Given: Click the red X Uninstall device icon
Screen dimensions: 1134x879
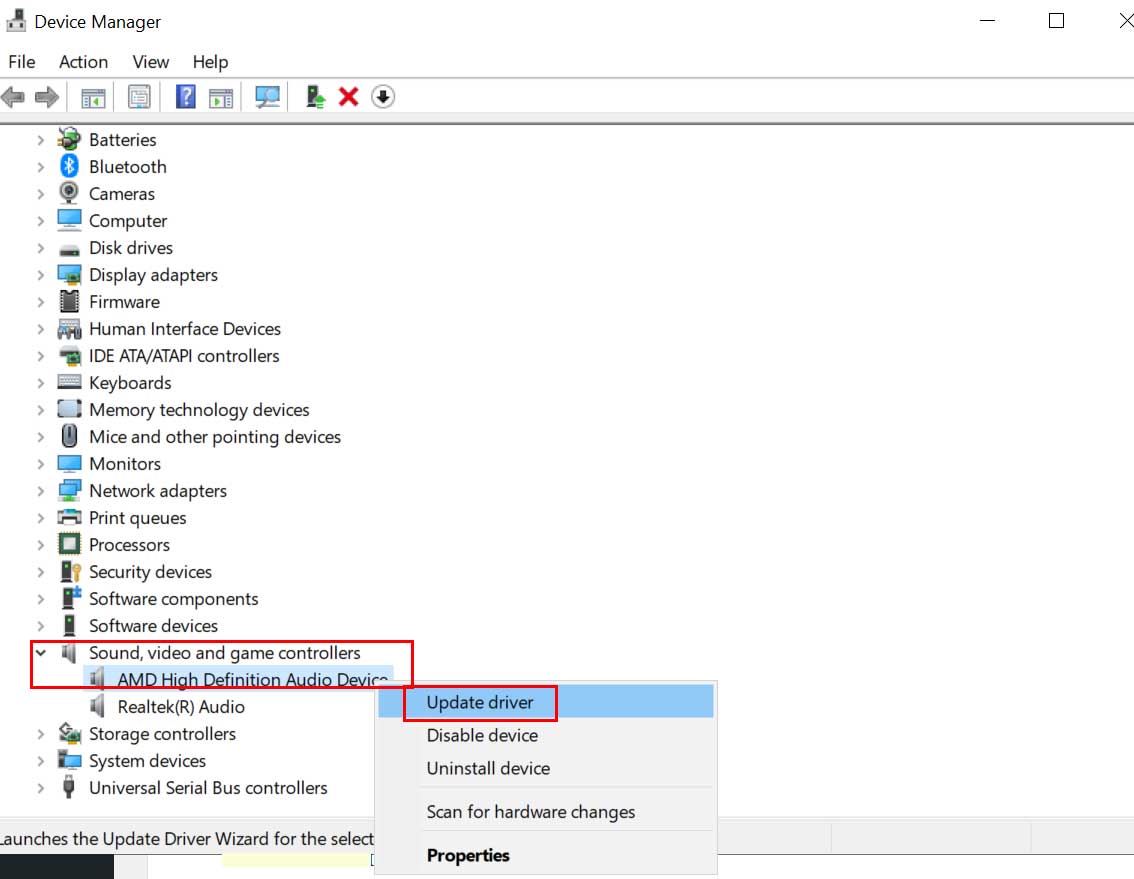Looking at the screenshot, I should tap(348, 97).
